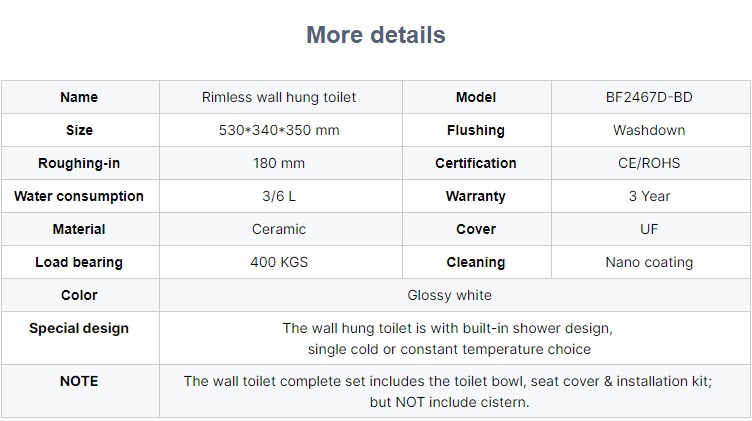Select the 180 mm roughing-in value
Viewport: 752px width, 421px height.
(x=279, y=164)
